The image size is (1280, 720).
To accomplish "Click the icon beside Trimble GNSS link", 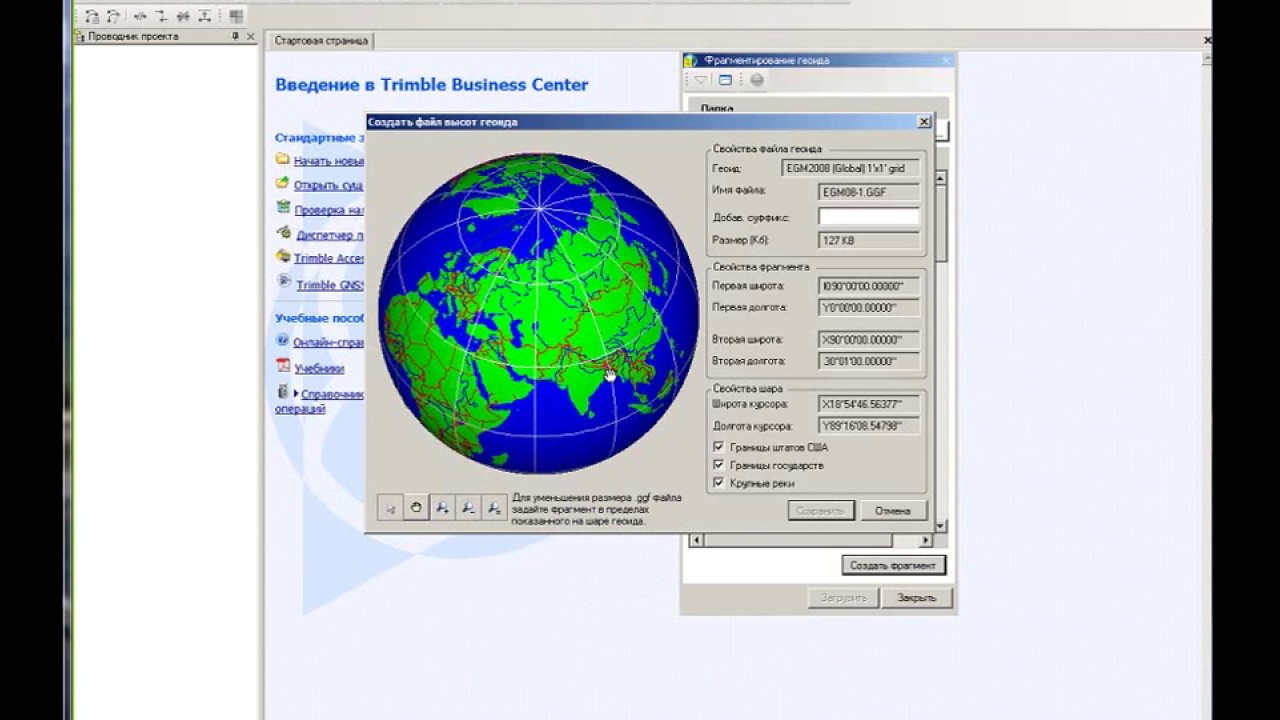I will tap(284, 282).
